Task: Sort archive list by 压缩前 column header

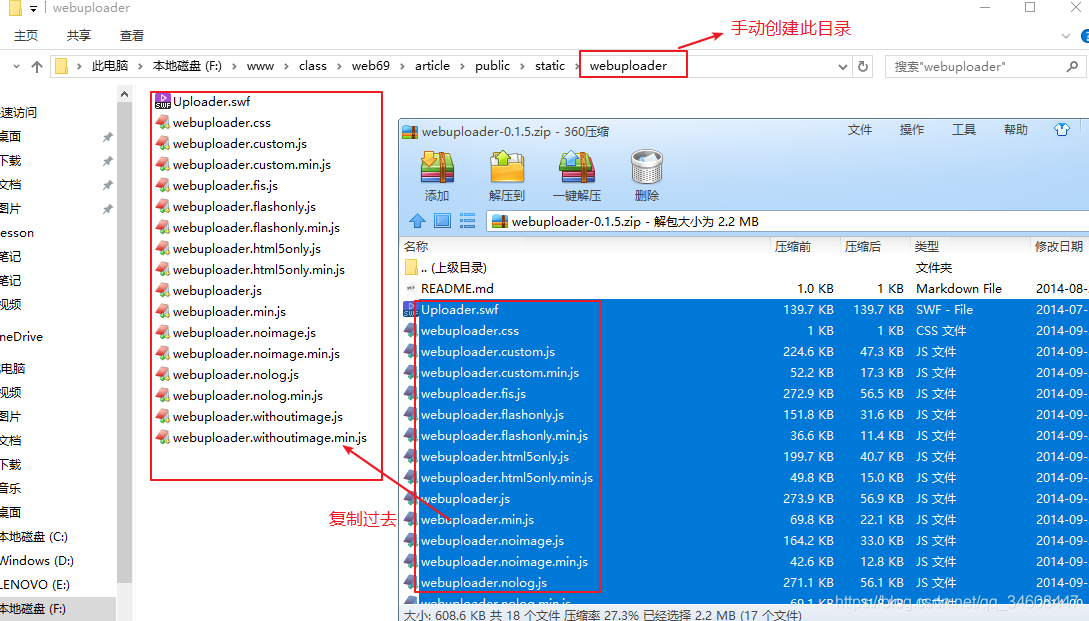Action: pyautogui.click(x=805, y=247)
